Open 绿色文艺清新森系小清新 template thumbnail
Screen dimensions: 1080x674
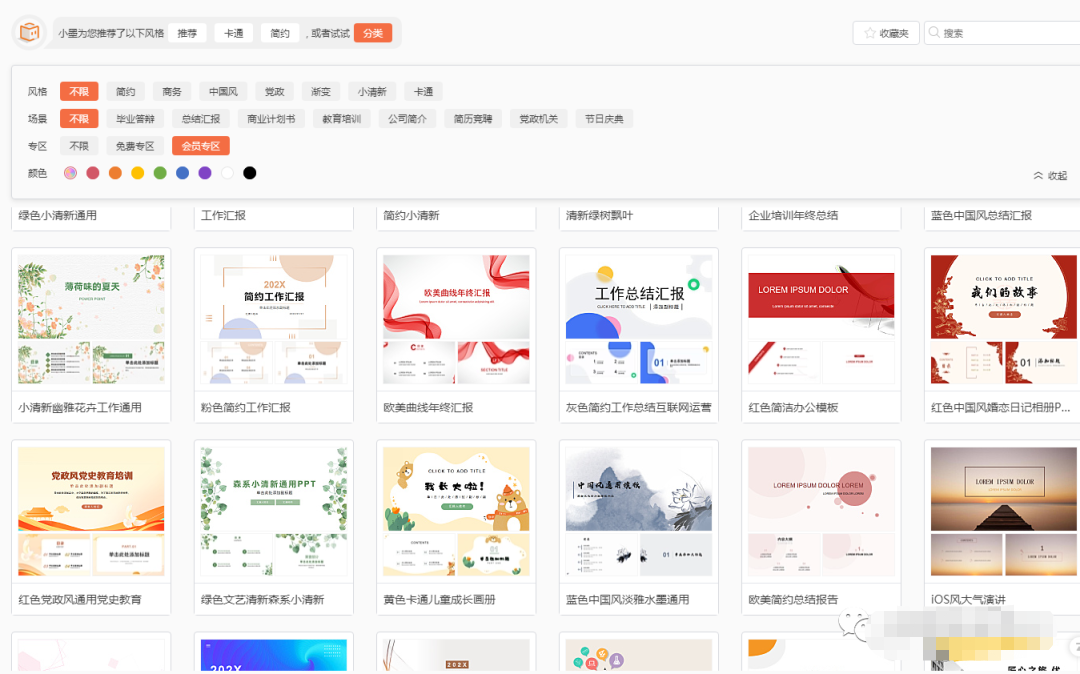(x=273, y=512)
